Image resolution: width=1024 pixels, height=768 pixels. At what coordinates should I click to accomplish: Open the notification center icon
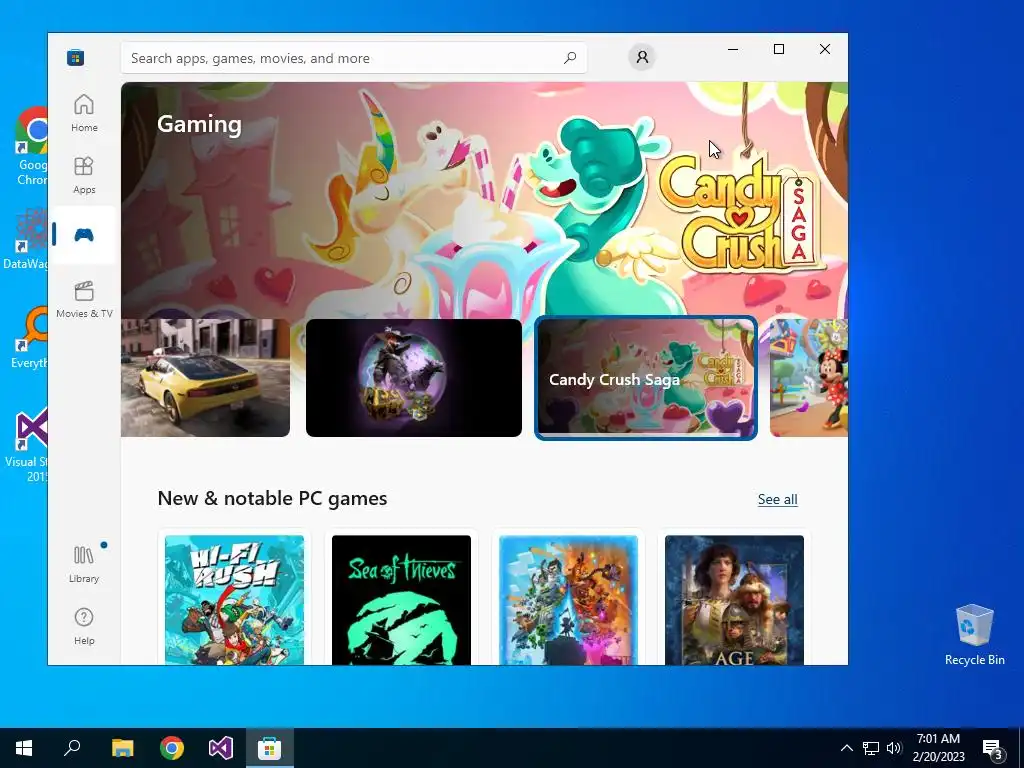click(x=993, y=748)
